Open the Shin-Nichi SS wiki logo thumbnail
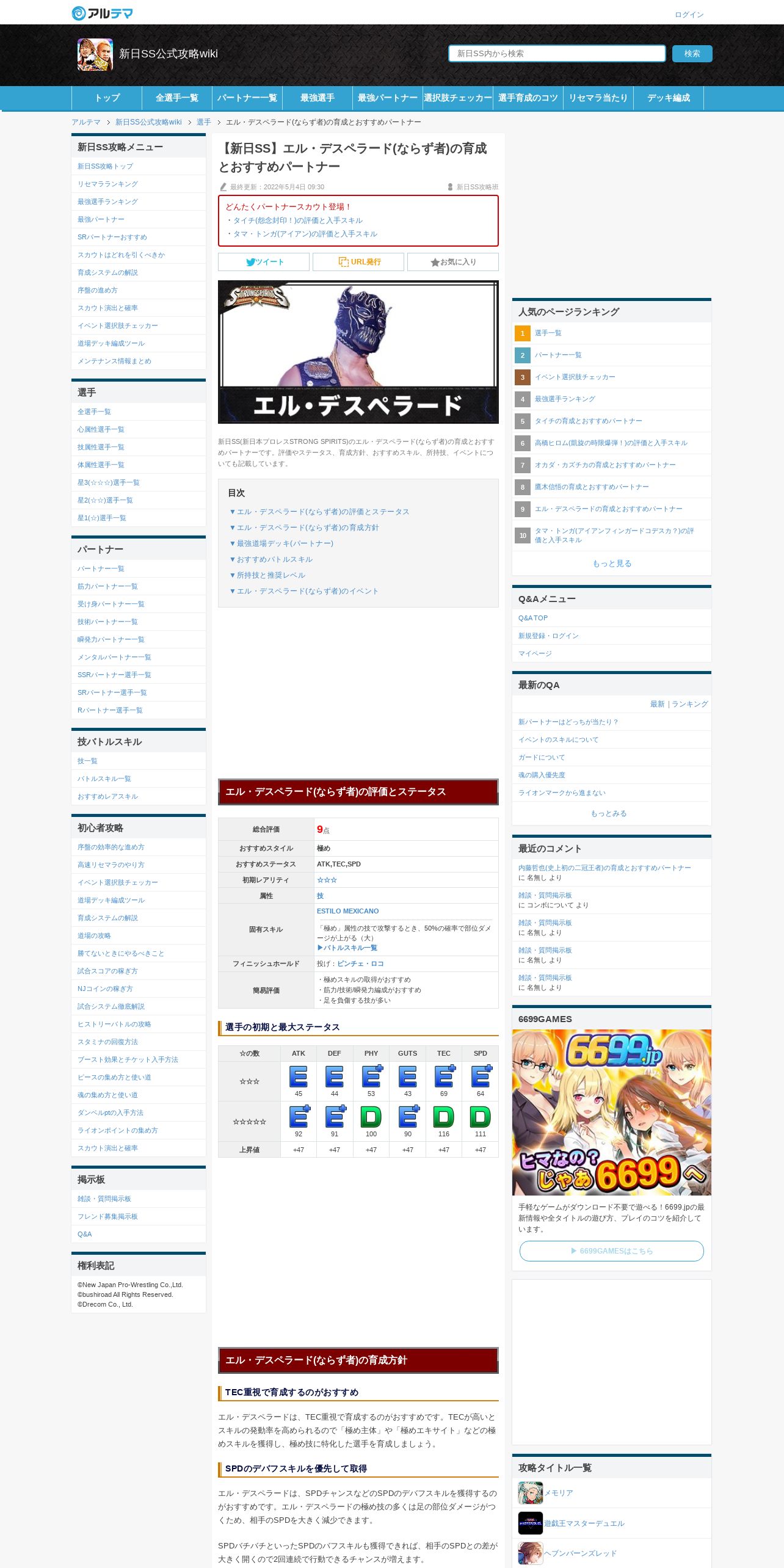Screen dimensions: 784x1568 click(95, 54)
